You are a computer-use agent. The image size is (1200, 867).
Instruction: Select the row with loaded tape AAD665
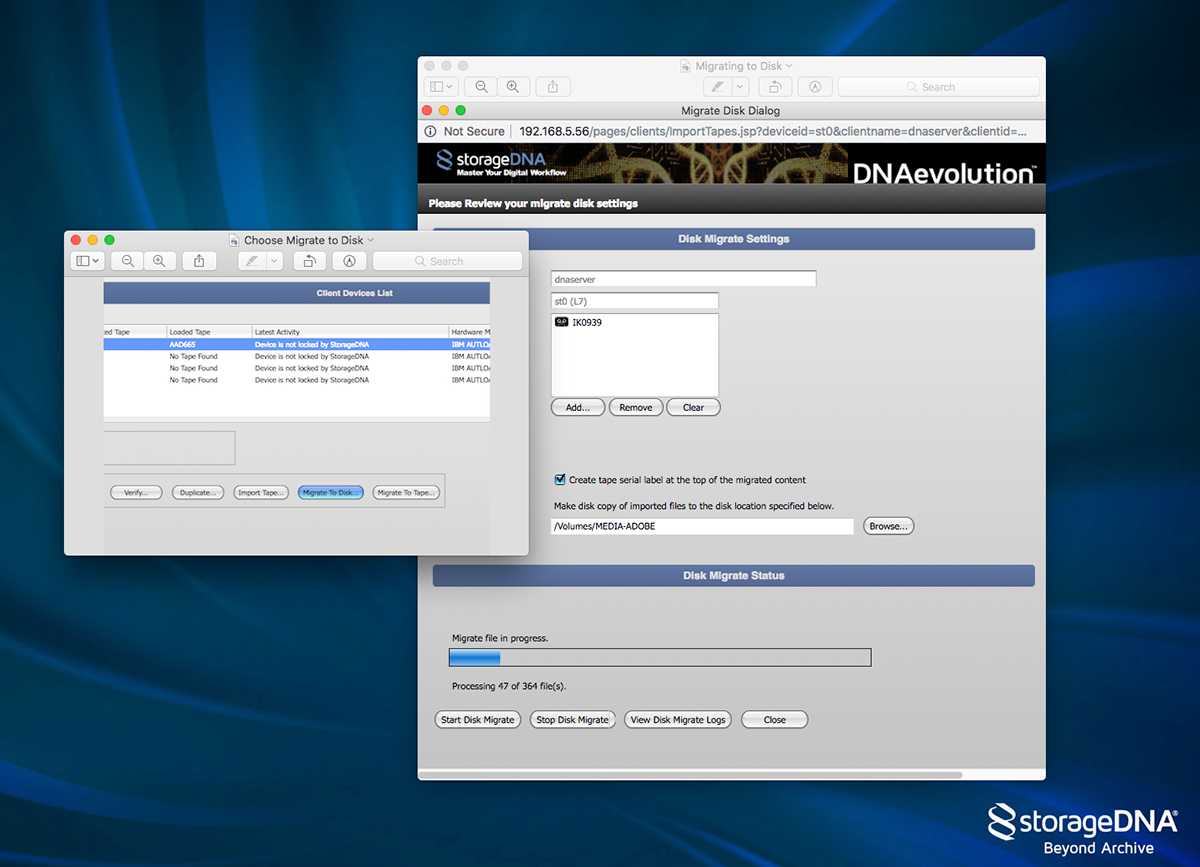click(x=296, y=344)
